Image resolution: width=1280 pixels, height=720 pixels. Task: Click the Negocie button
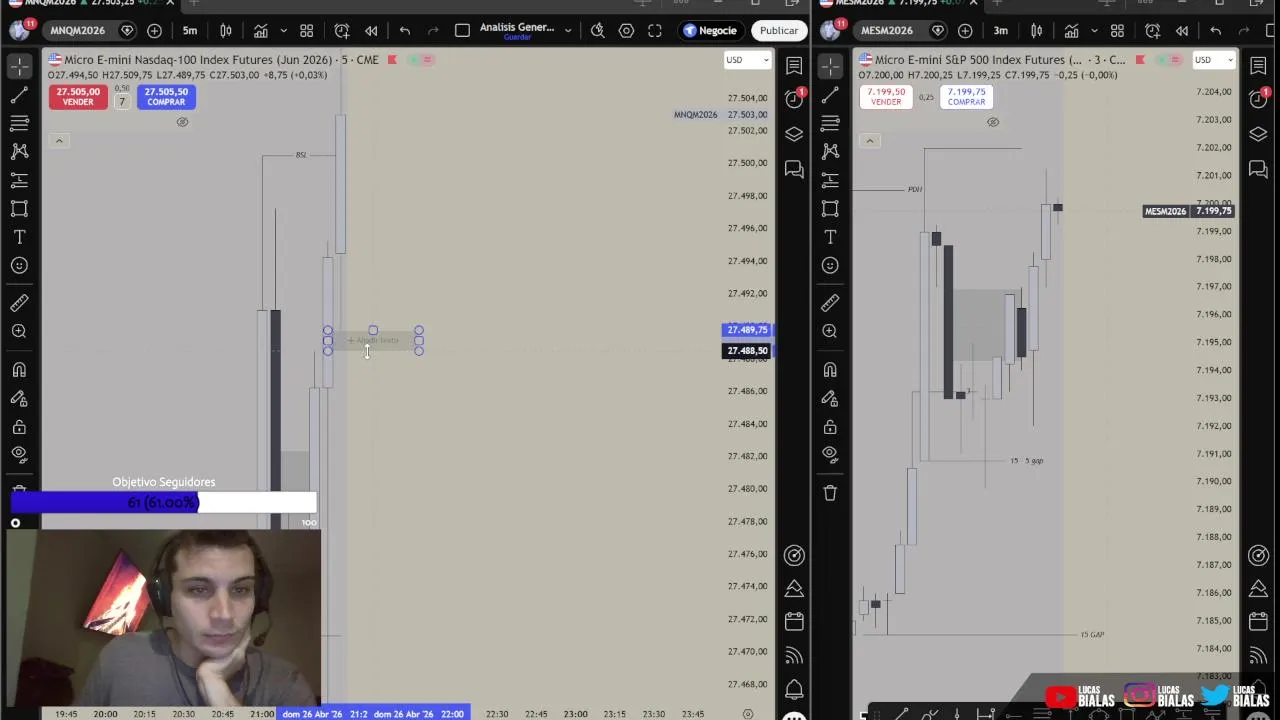point(710,31)
